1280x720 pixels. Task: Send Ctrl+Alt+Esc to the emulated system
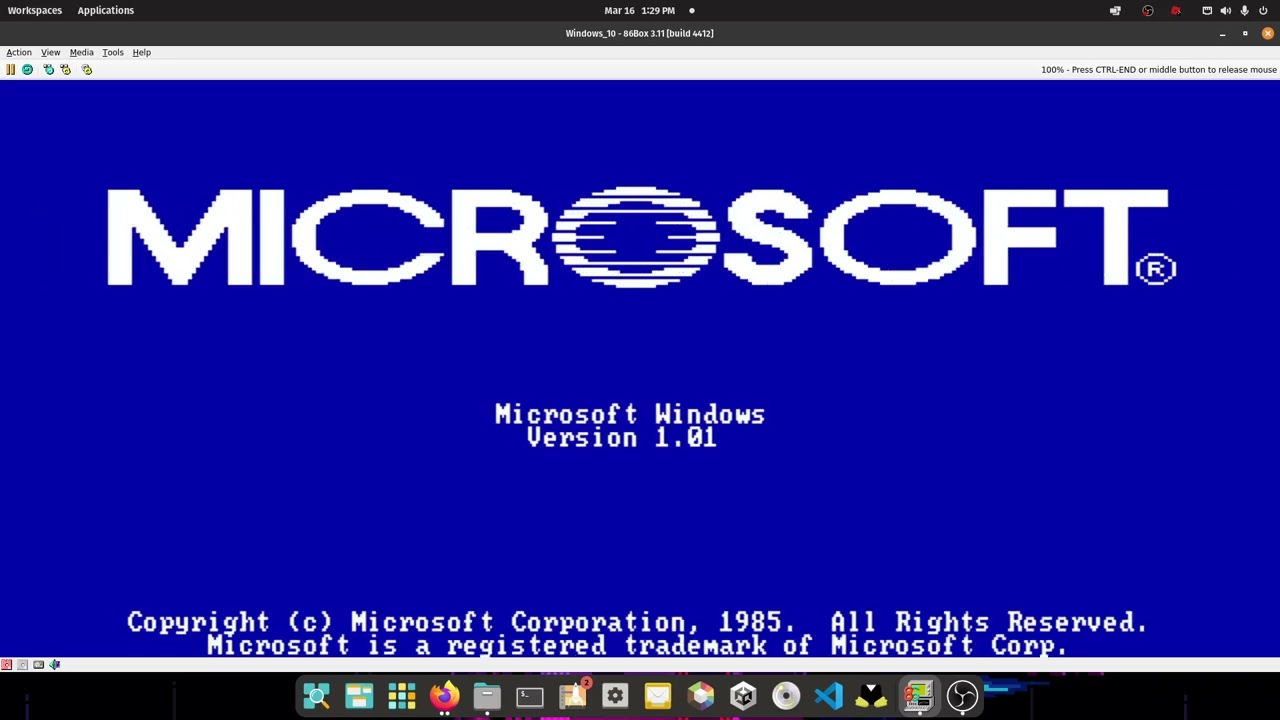click(65, 69)
